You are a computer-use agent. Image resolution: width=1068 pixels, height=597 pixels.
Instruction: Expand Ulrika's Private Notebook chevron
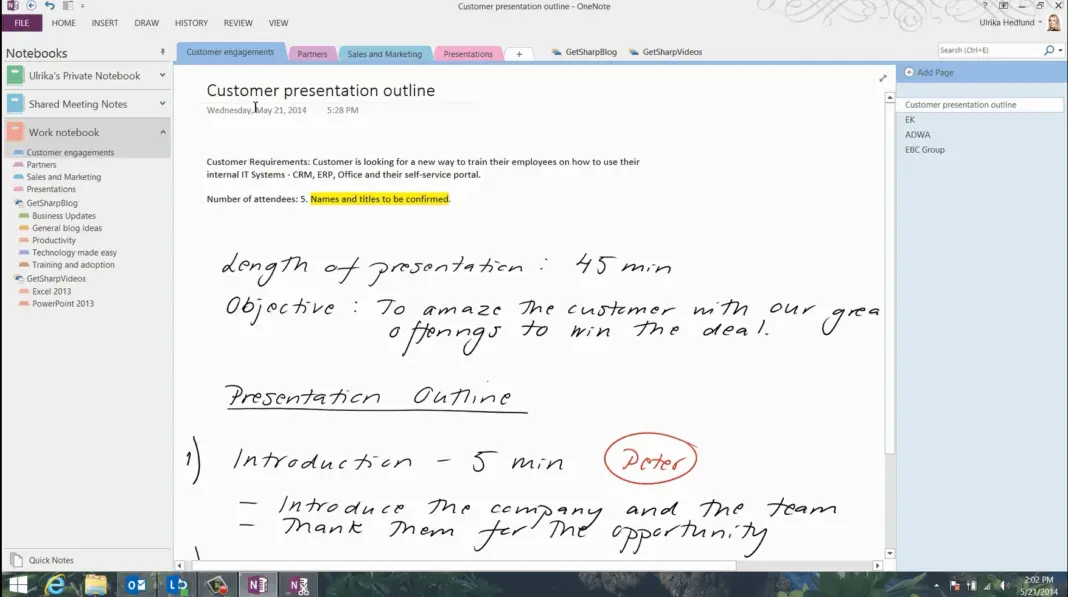coord(162,76)
